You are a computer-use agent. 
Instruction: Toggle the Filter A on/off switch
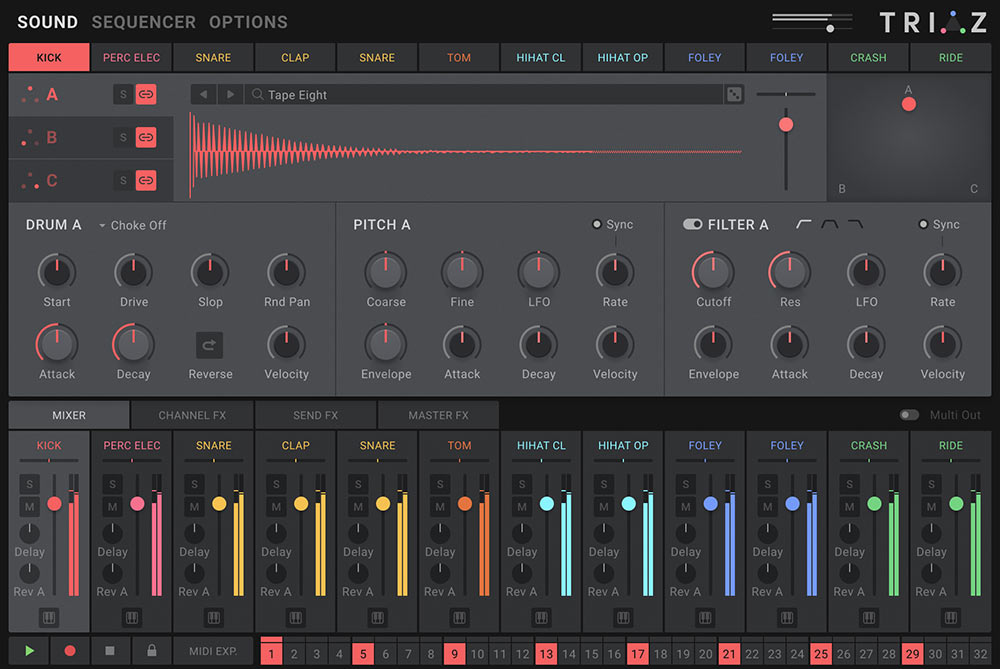click(692, 225)
